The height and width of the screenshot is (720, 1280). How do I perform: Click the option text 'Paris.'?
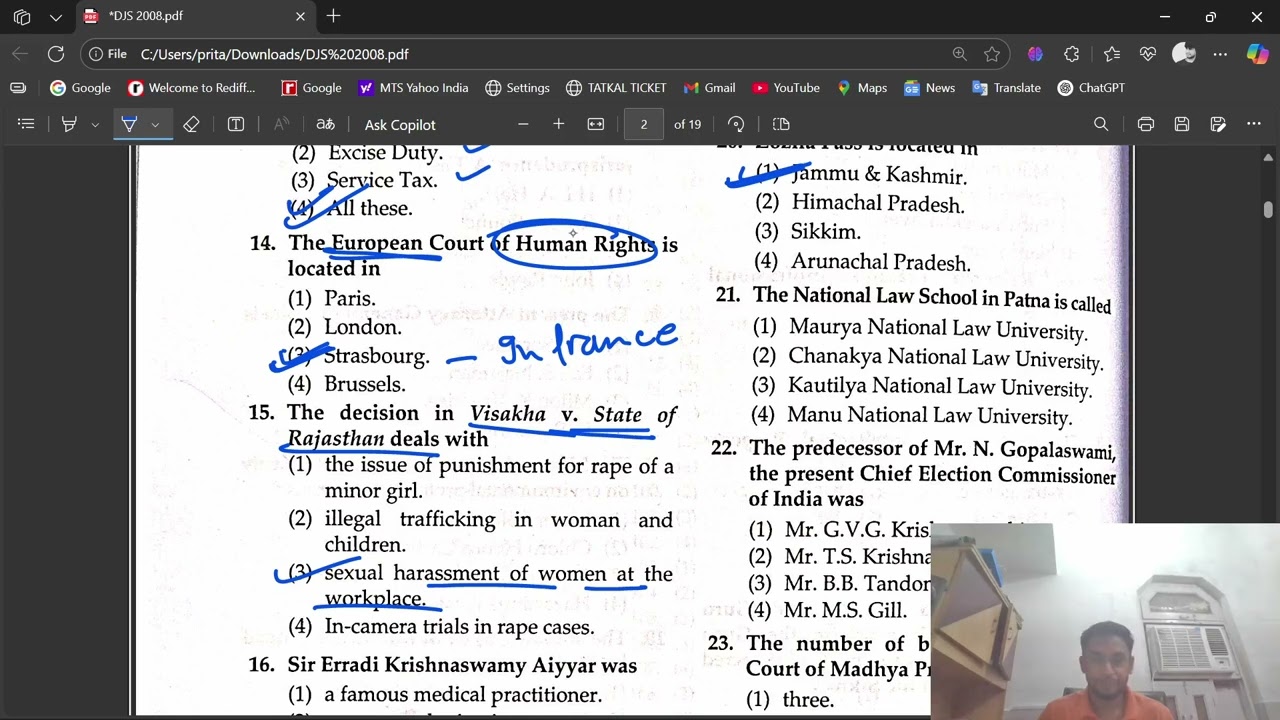tap(350, 299)
